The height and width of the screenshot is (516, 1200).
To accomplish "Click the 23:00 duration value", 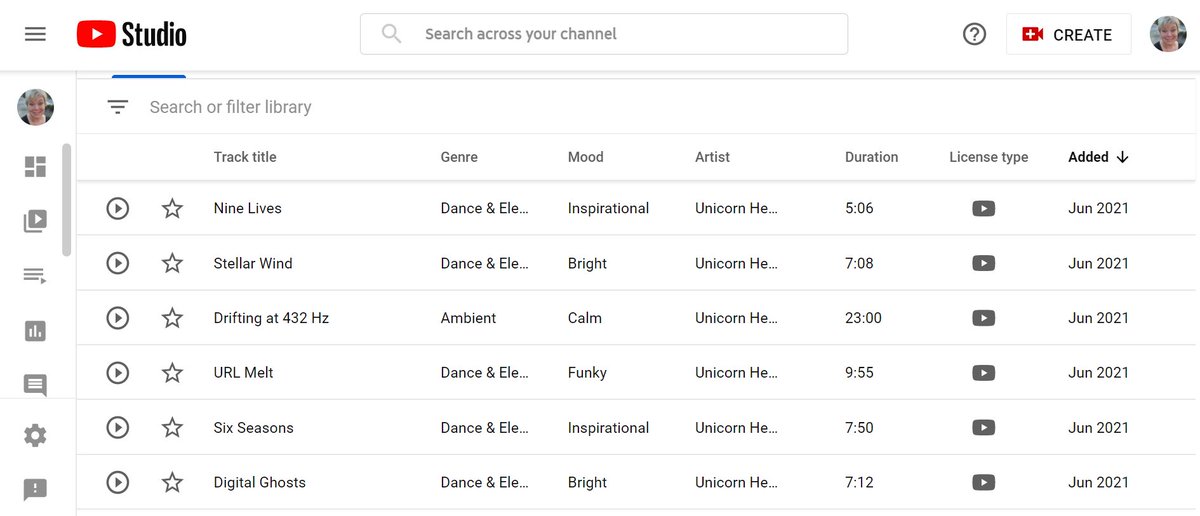I will click(x=863, y=318).
